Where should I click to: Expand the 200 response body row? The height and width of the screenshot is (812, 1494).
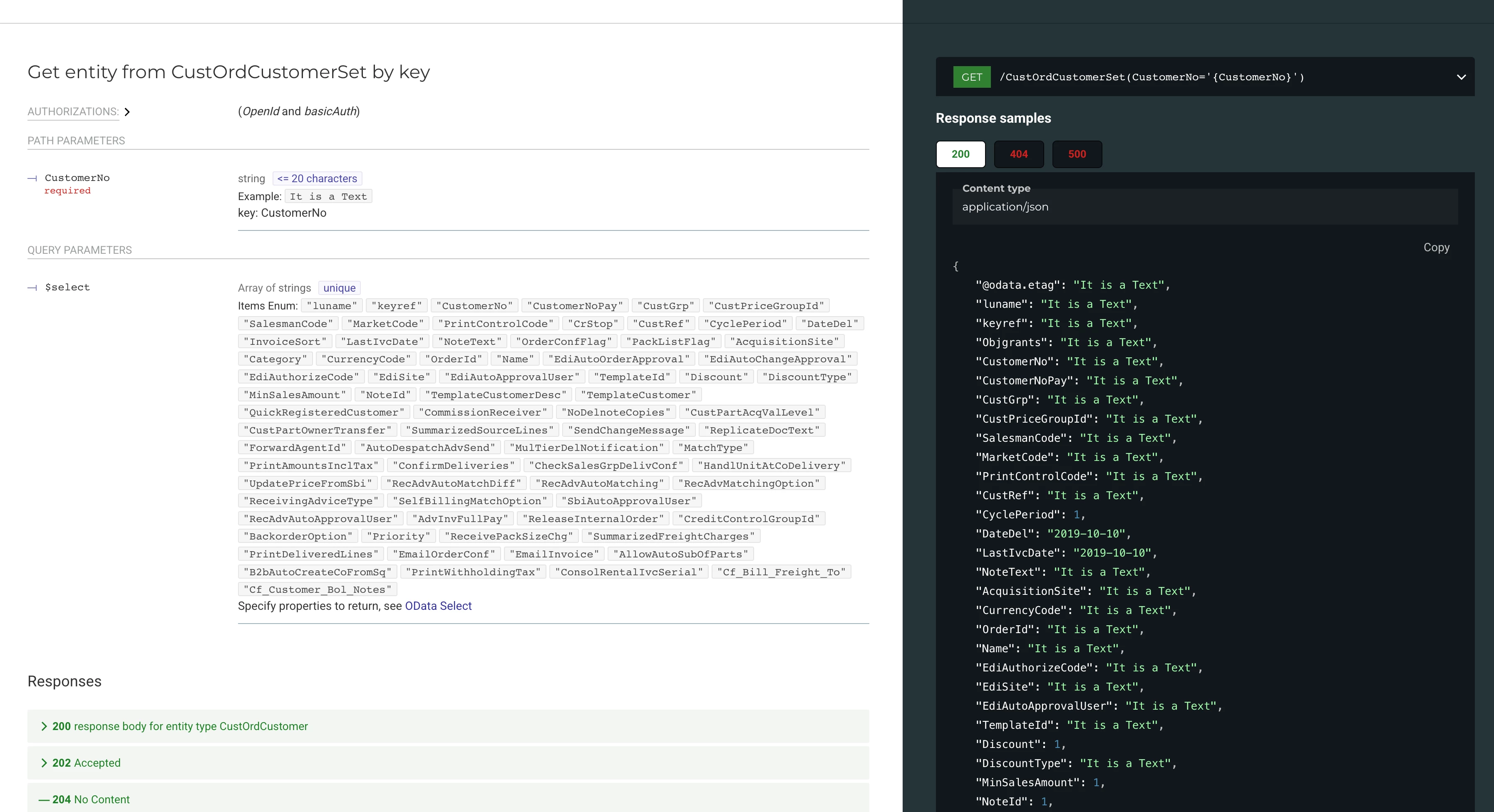coord(448,726)
